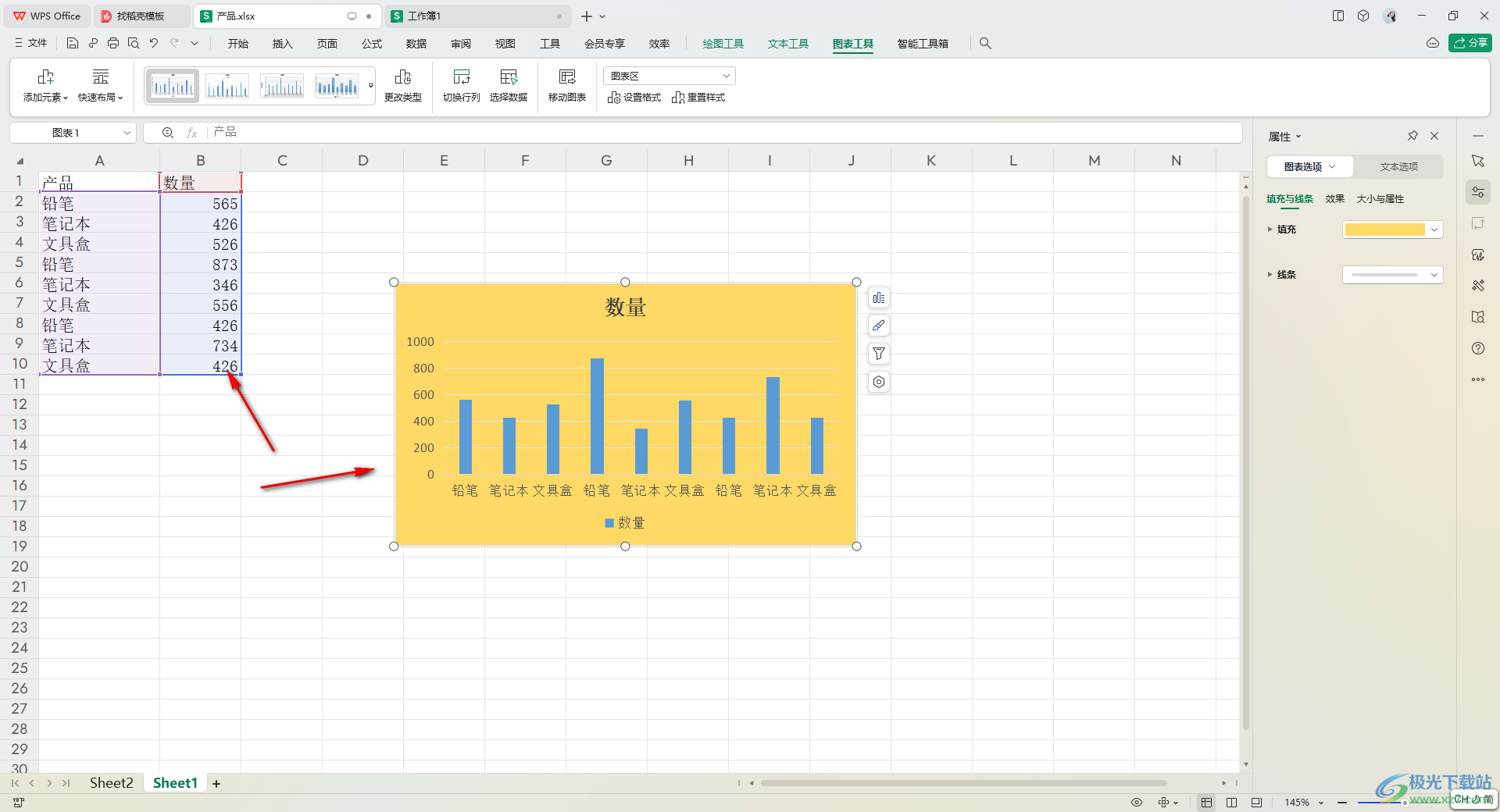Image resolution: width=1500 pixels, height=812 pixels.
Task: Open chart filter funnel button
Action: 879,354
